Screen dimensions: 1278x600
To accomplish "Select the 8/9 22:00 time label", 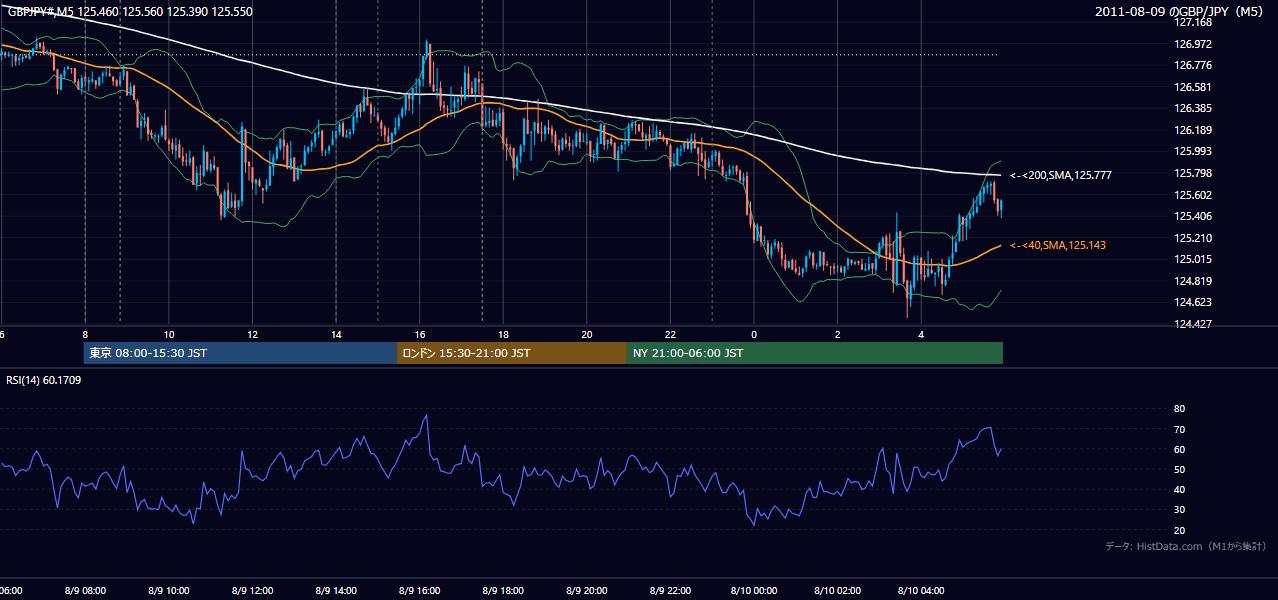I will point(670,590).
